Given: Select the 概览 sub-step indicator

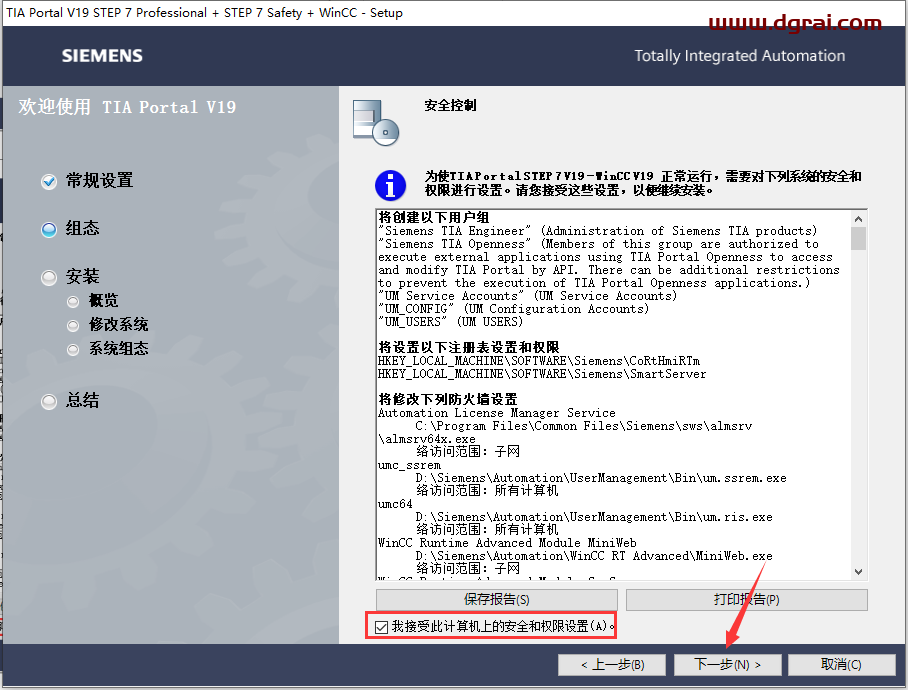Looking at the screenshot, I should tap(73, 301).
